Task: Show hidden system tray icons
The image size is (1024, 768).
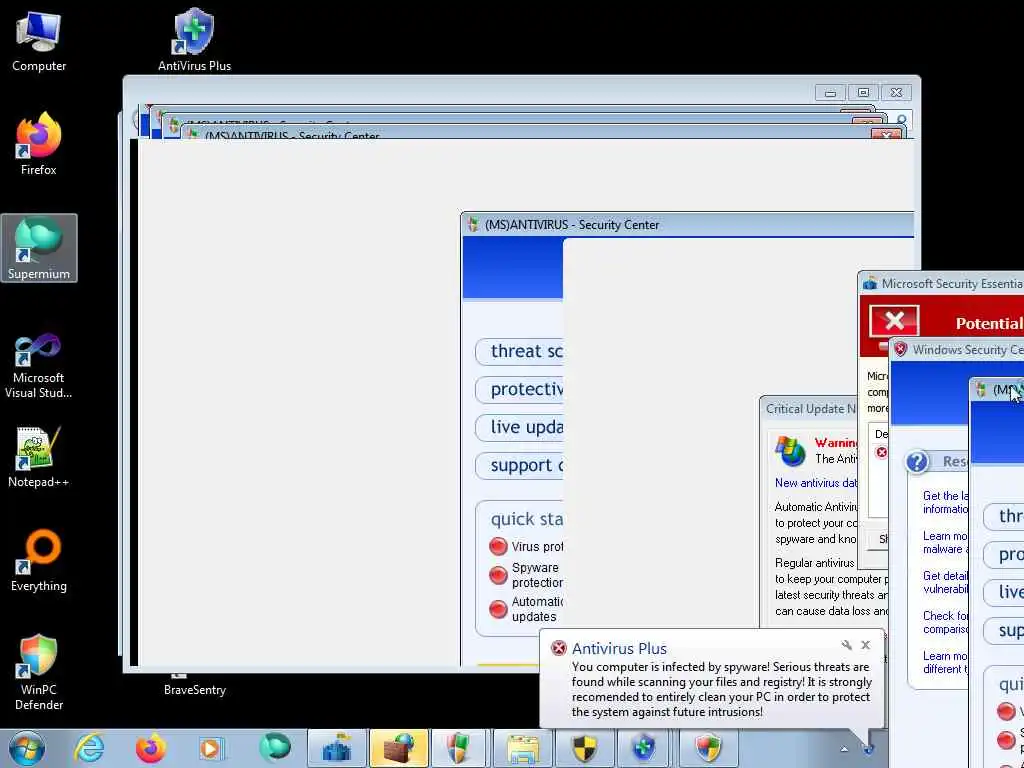Action: coord(844,749)
